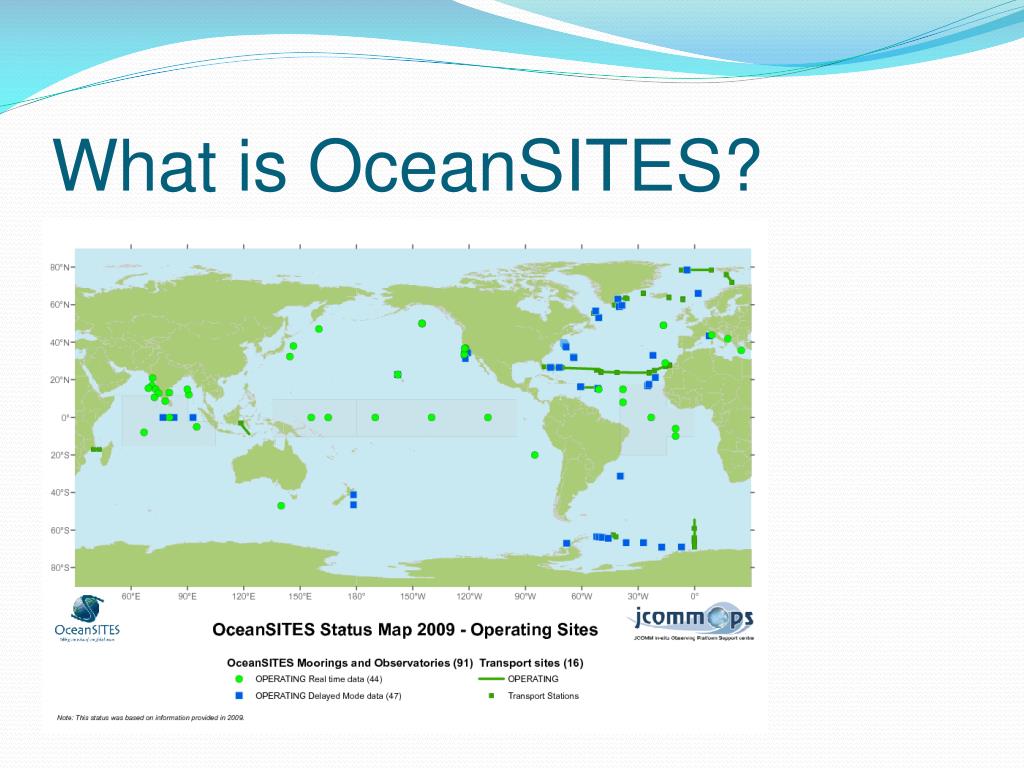Click the 40°S latitude axis label
This screenshot has height=768, width=1024.
pyautogui.click(x=60, y=493)
